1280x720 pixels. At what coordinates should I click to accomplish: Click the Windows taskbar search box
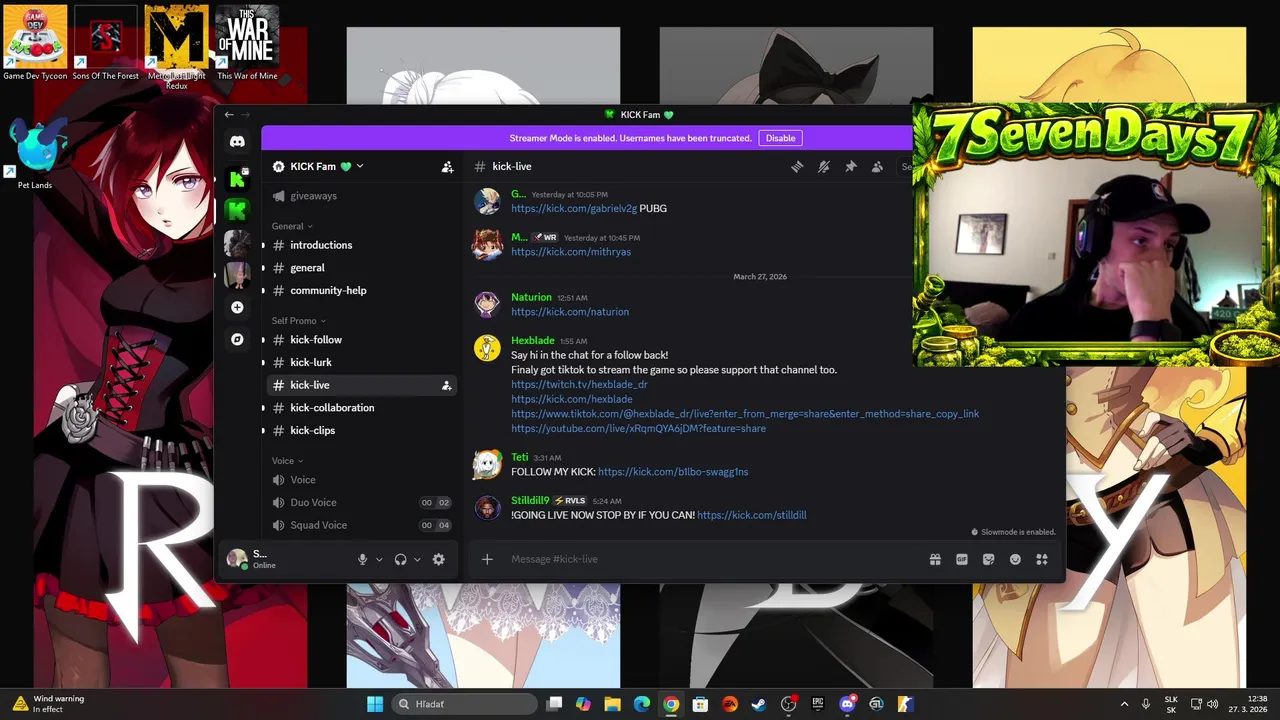pyautogui.click(x=465, y=704)
